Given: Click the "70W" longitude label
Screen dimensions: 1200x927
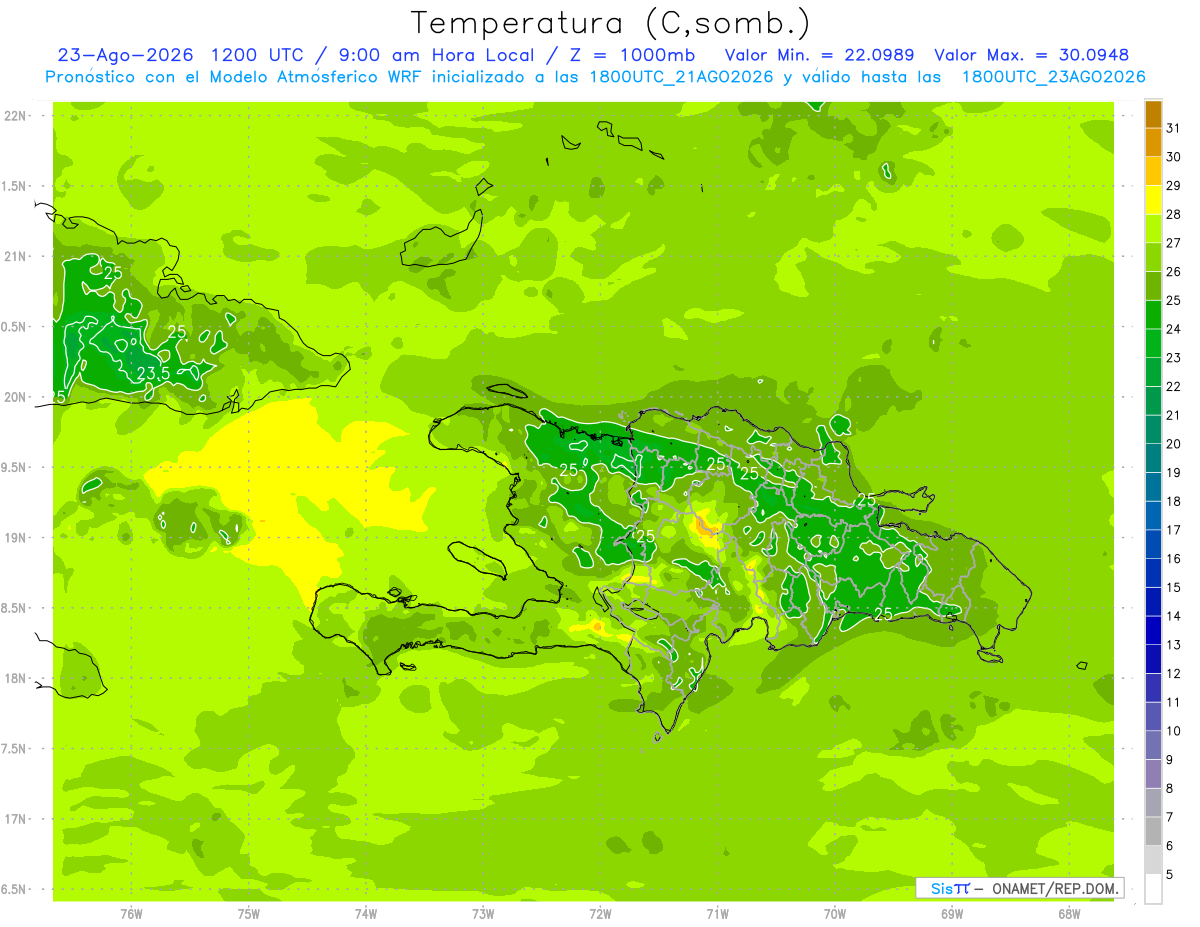Looking at the screenshot, I should tap(835, 914).
